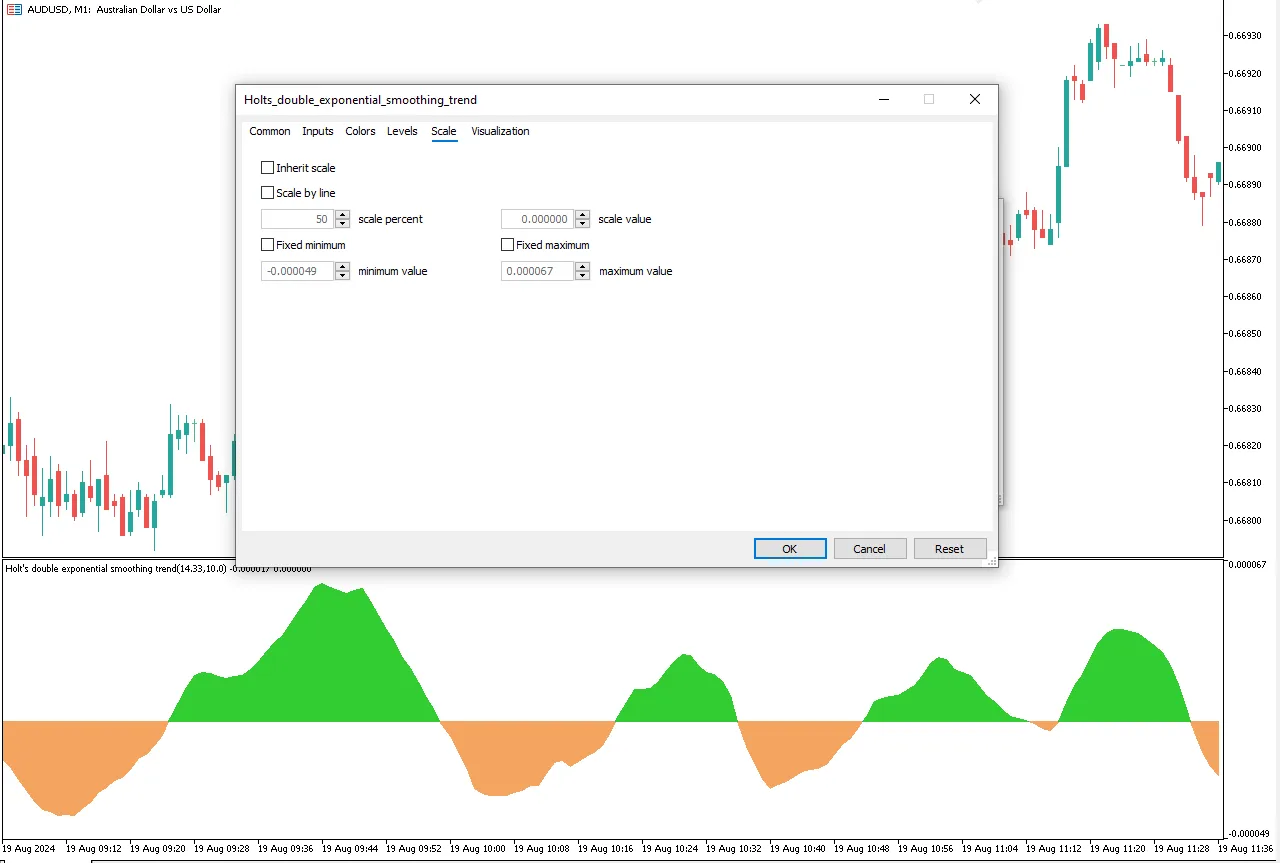Enable the Inherit scale checkbox
The width and height of the screenshot is (1280, 863).
[267, 168]
